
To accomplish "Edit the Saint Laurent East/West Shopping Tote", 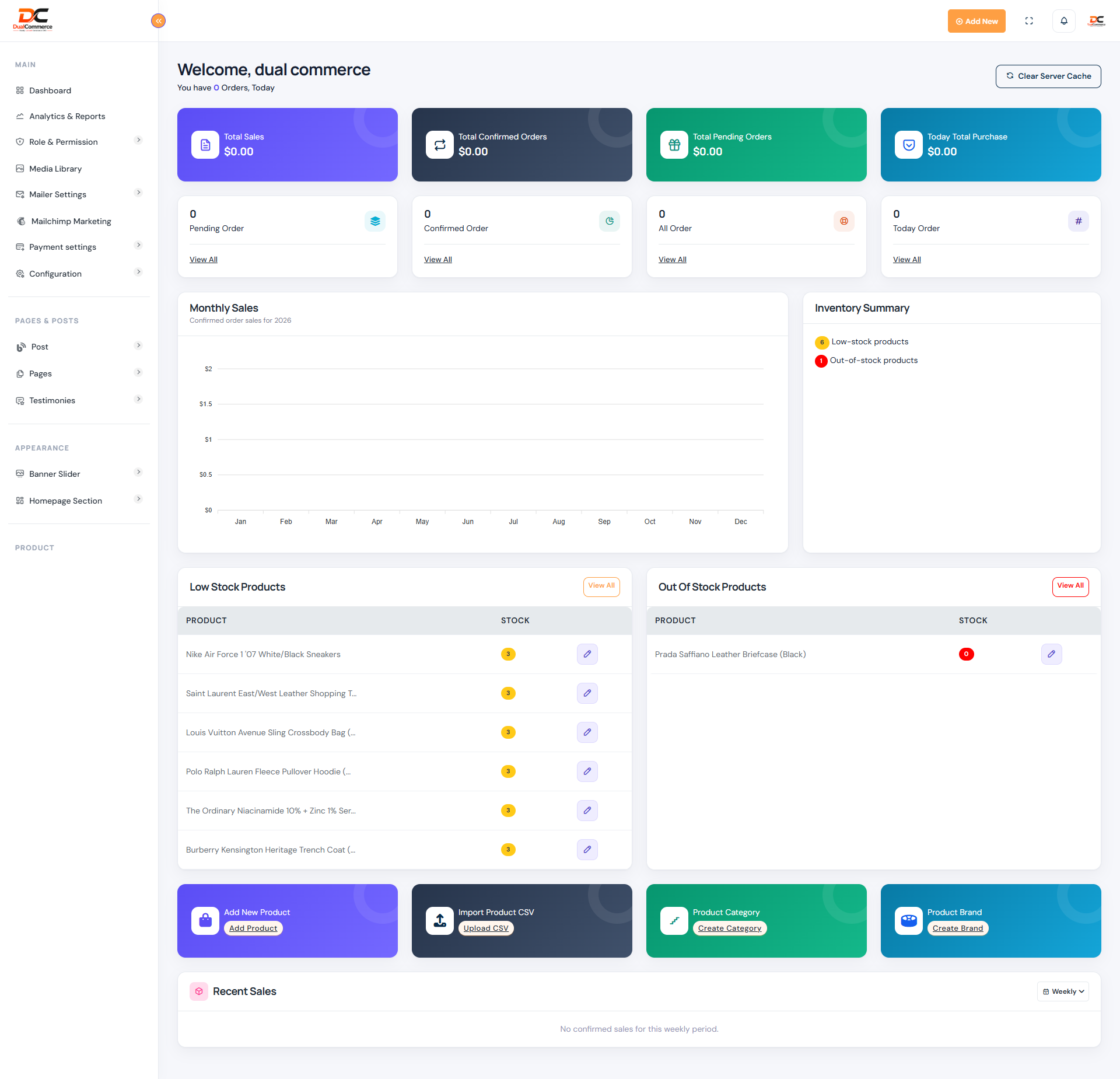I will [x=587, y=693].
